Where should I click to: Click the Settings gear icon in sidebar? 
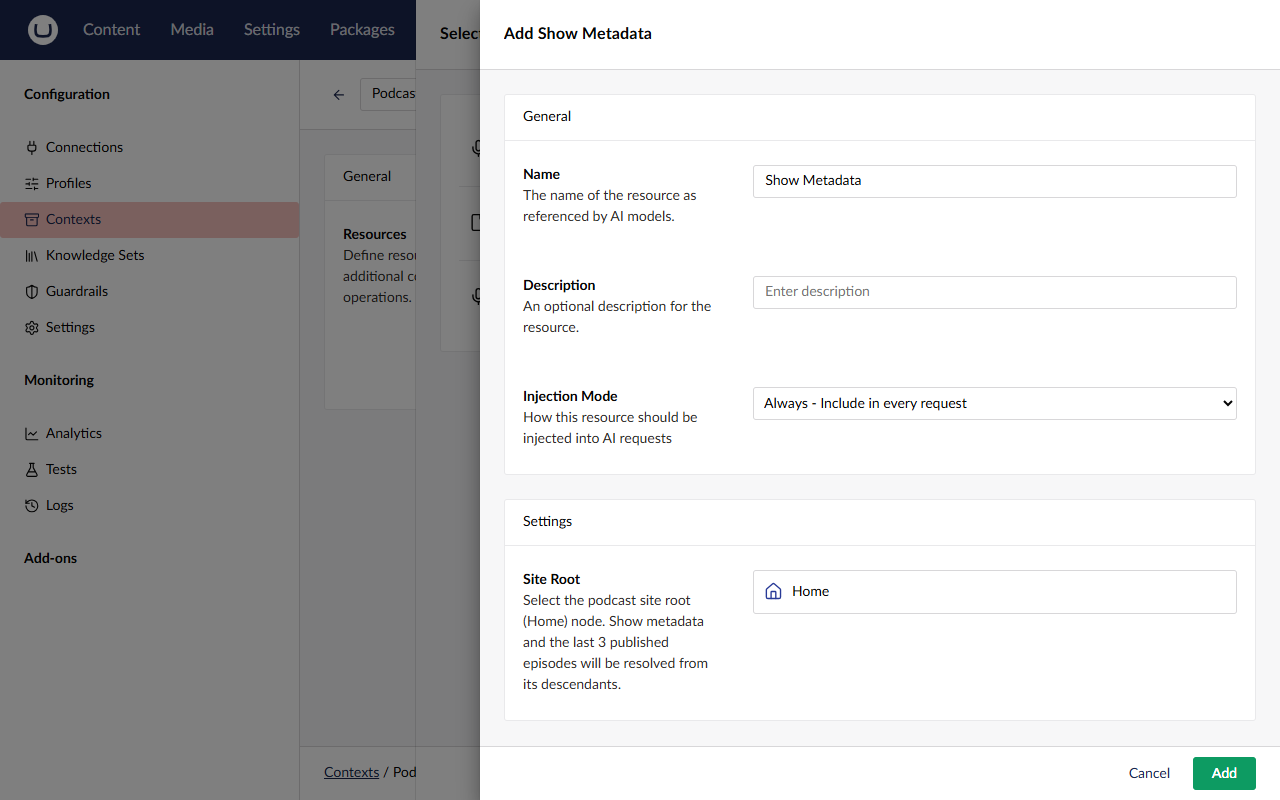pos(32,327)
